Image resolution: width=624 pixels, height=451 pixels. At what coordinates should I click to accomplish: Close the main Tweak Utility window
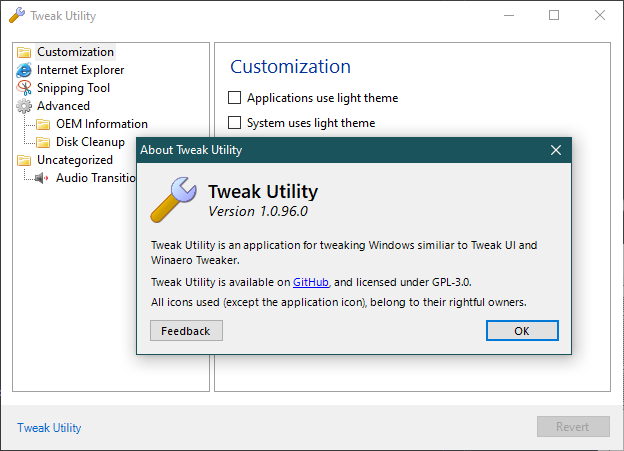pos(600,16)
